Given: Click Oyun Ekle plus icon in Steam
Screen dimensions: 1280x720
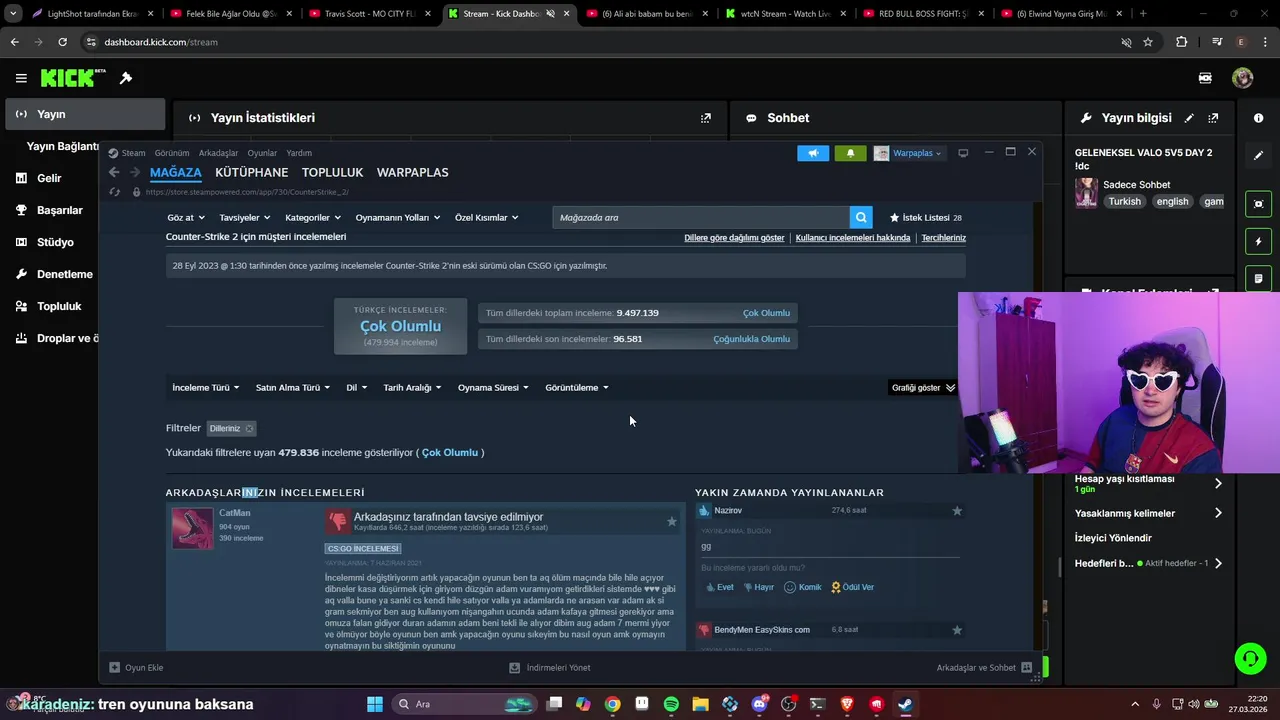Looking at the screenshot, I should (115, 667).
